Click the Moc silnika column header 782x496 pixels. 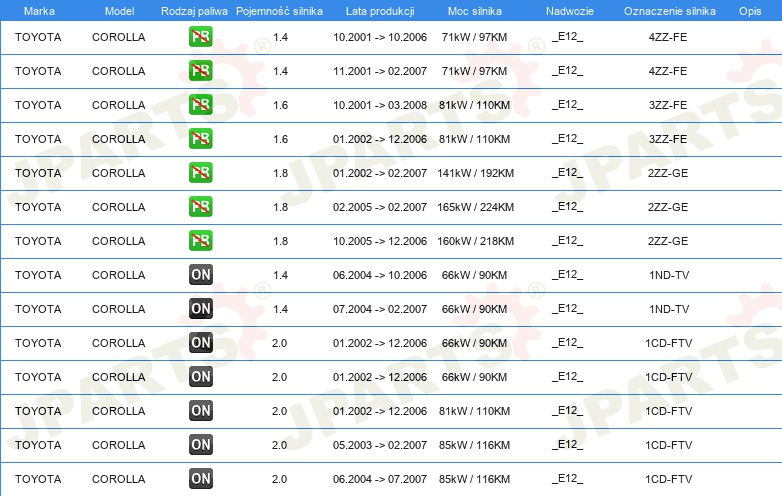pos(475,10)
